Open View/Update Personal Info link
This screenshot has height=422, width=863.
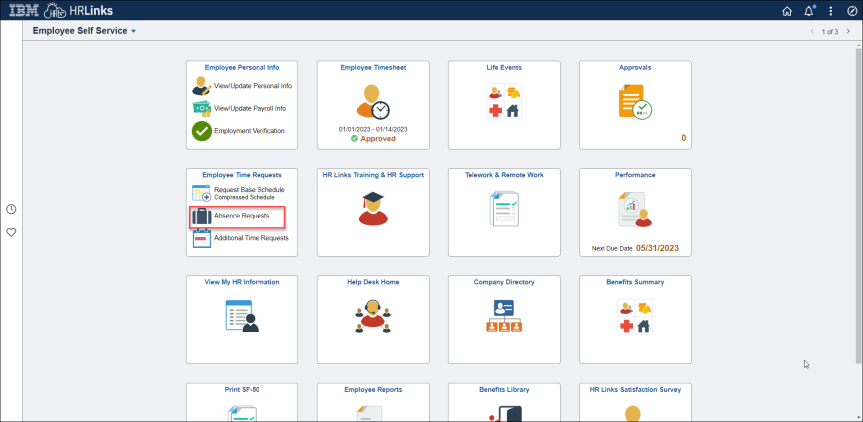(252, 86)
